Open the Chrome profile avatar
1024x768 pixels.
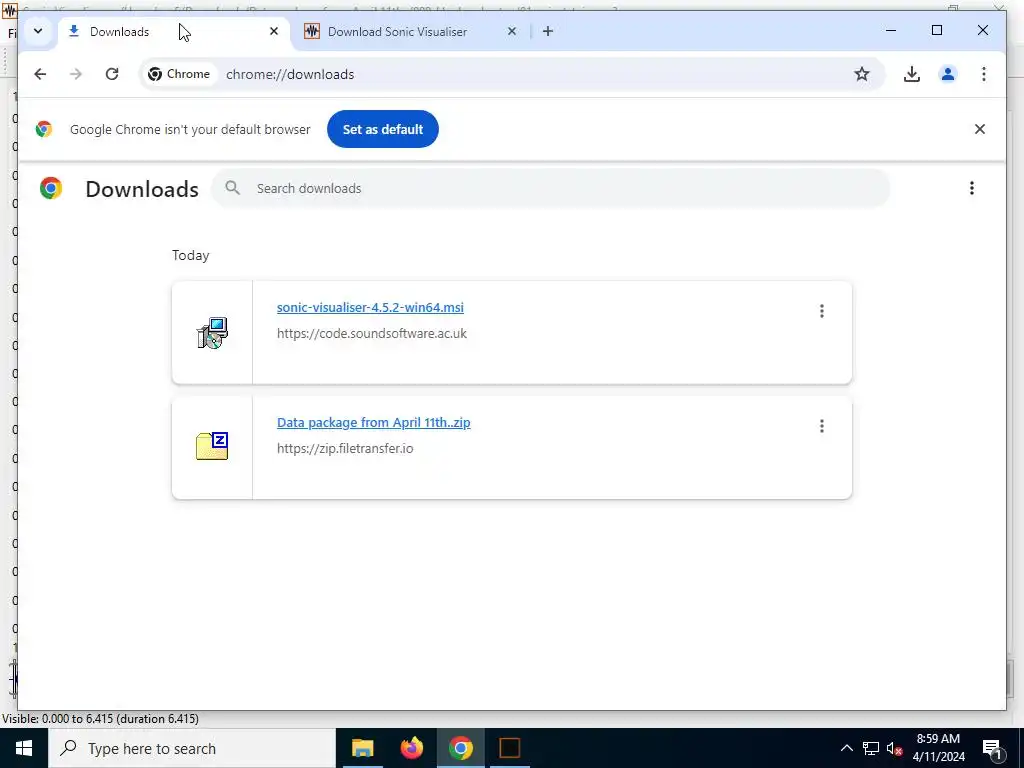[x=948, y=74]
